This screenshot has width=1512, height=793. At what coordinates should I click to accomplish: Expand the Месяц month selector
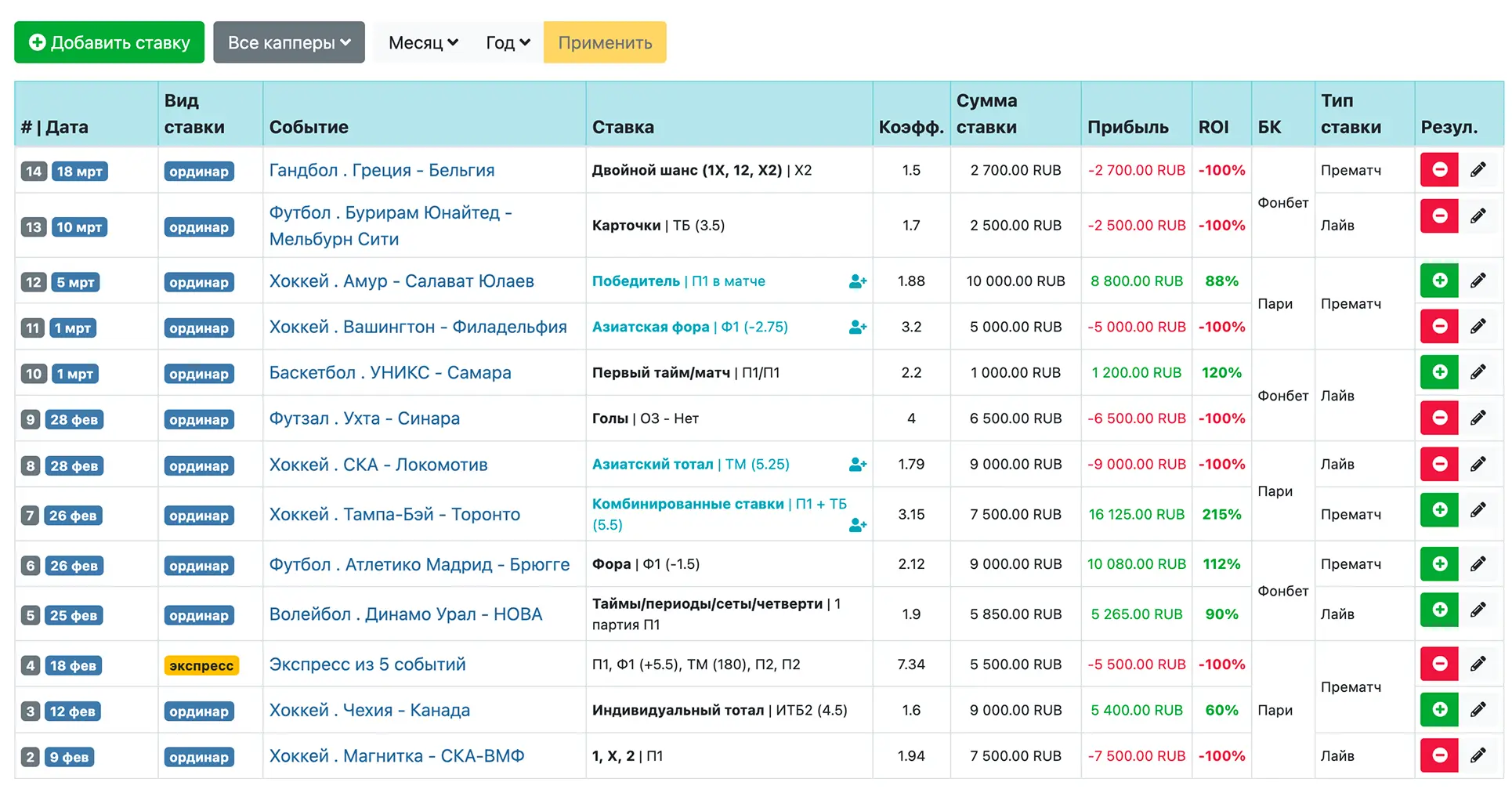point(422,42)
